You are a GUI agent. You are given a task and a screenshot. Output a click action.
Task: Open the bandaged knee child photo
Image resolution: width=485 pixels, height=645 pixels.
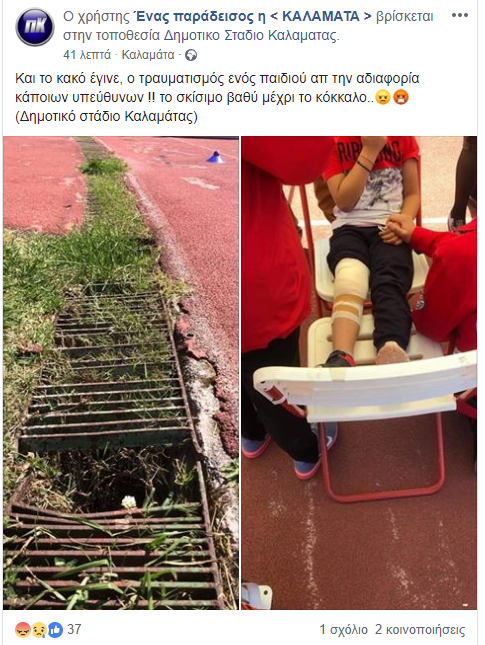[359, 373]
